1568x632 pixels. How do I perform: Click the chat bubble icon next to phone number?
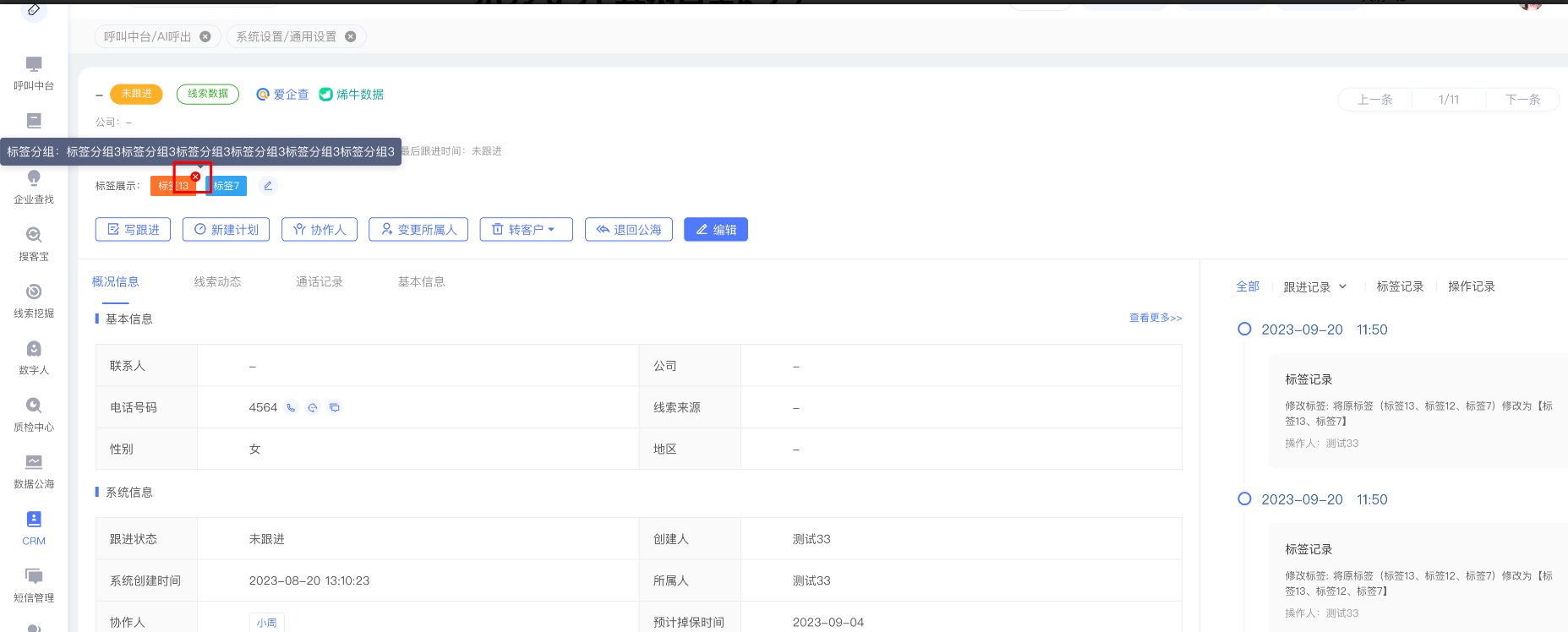(335, 407)
